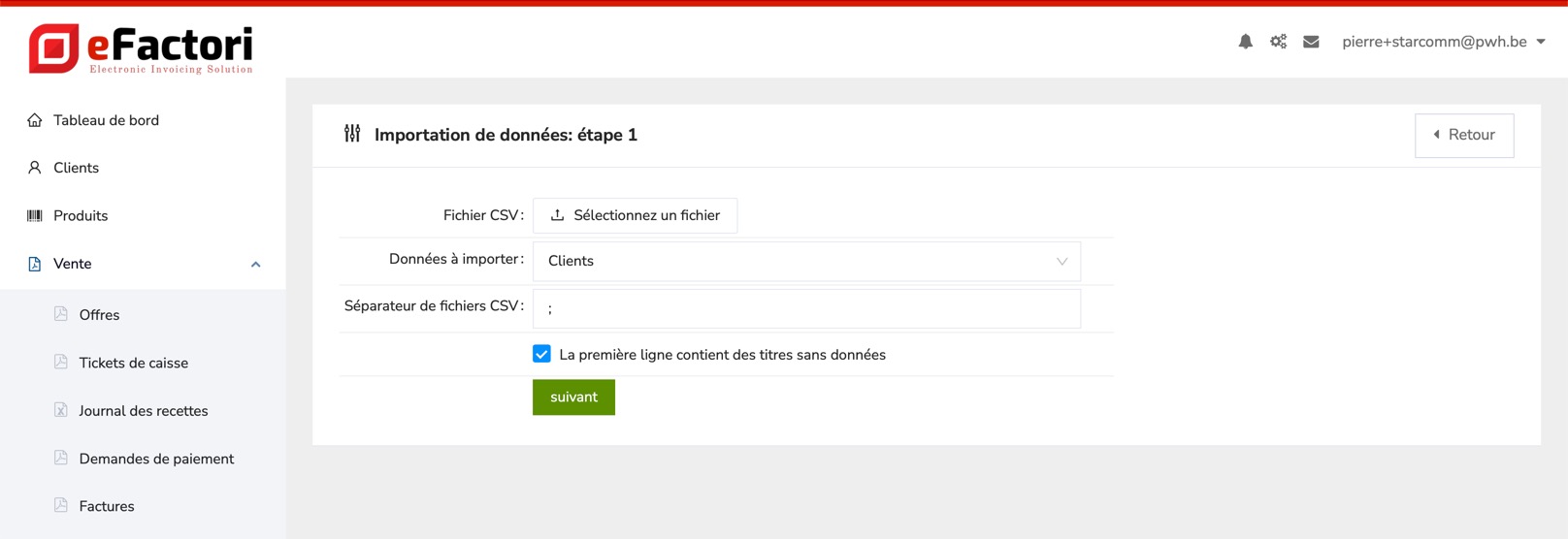
Task: Open settings via the gears icon
Action: coord(1278,42)
